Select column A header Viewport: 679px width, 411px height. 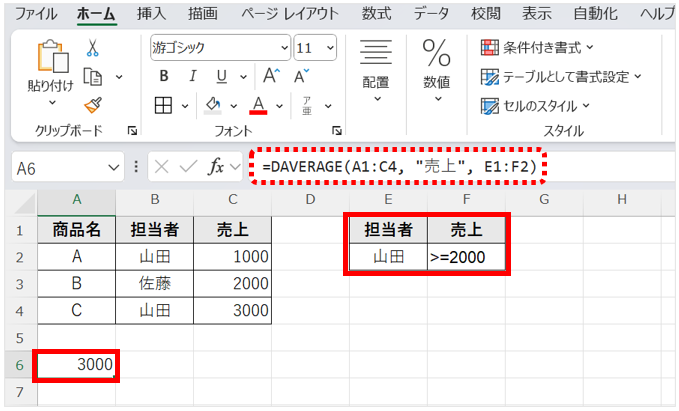click(77, 200)
